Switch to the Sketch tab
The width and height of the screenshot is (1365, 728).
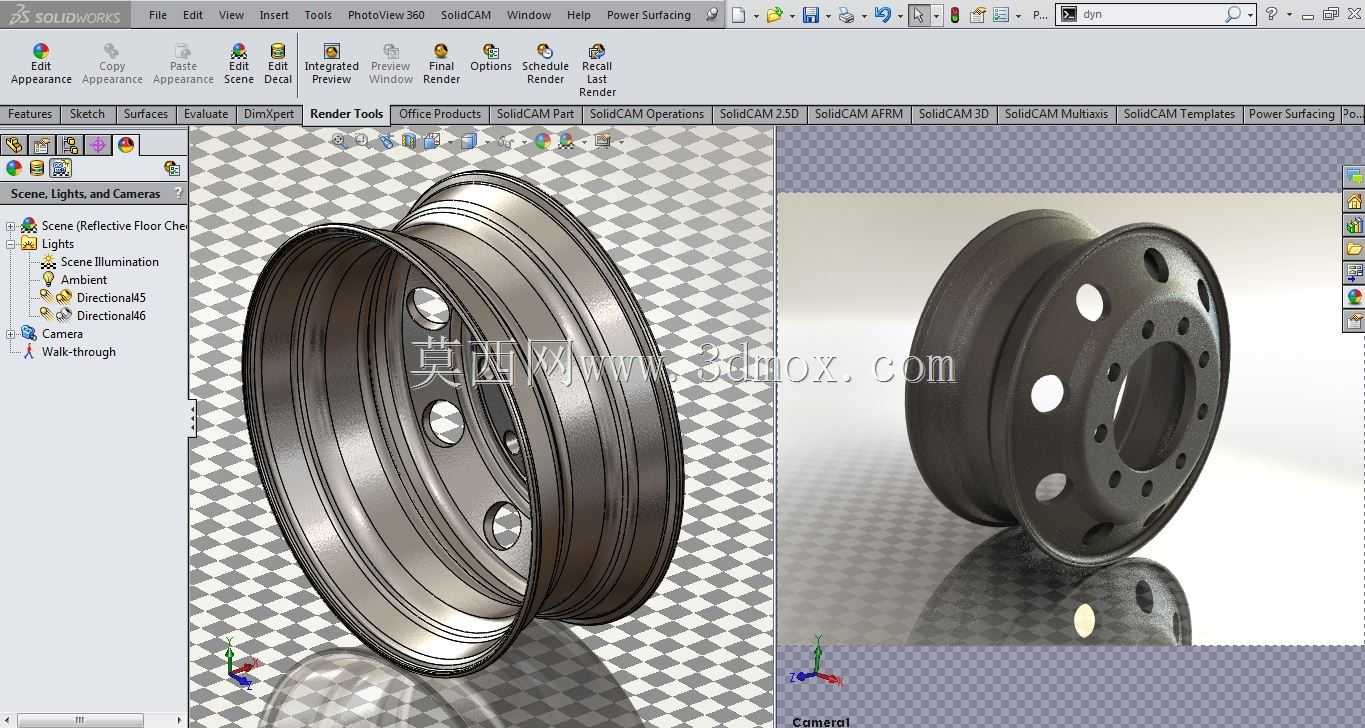pos(87,114)
